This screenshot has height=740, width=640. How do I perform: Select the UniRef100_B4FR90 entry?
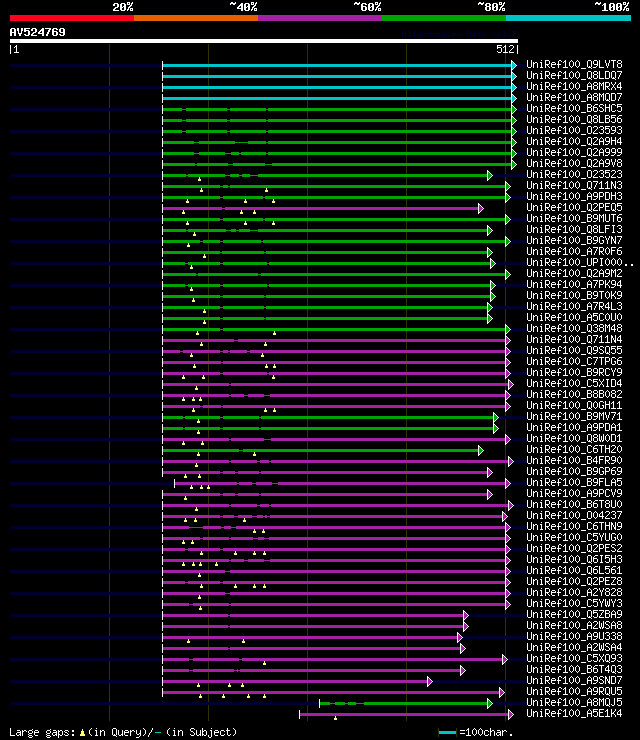point(574,461)
